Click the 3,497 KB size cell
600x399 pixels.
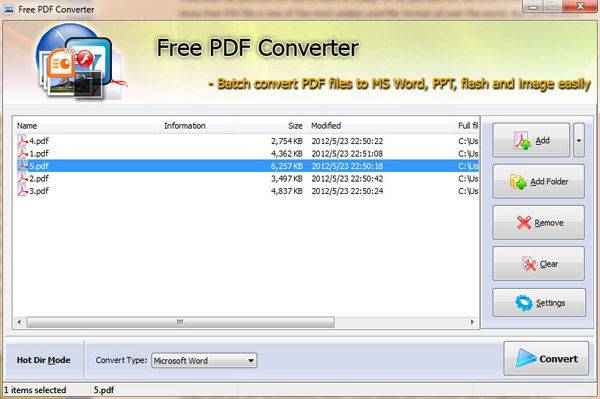pos(287,179)
